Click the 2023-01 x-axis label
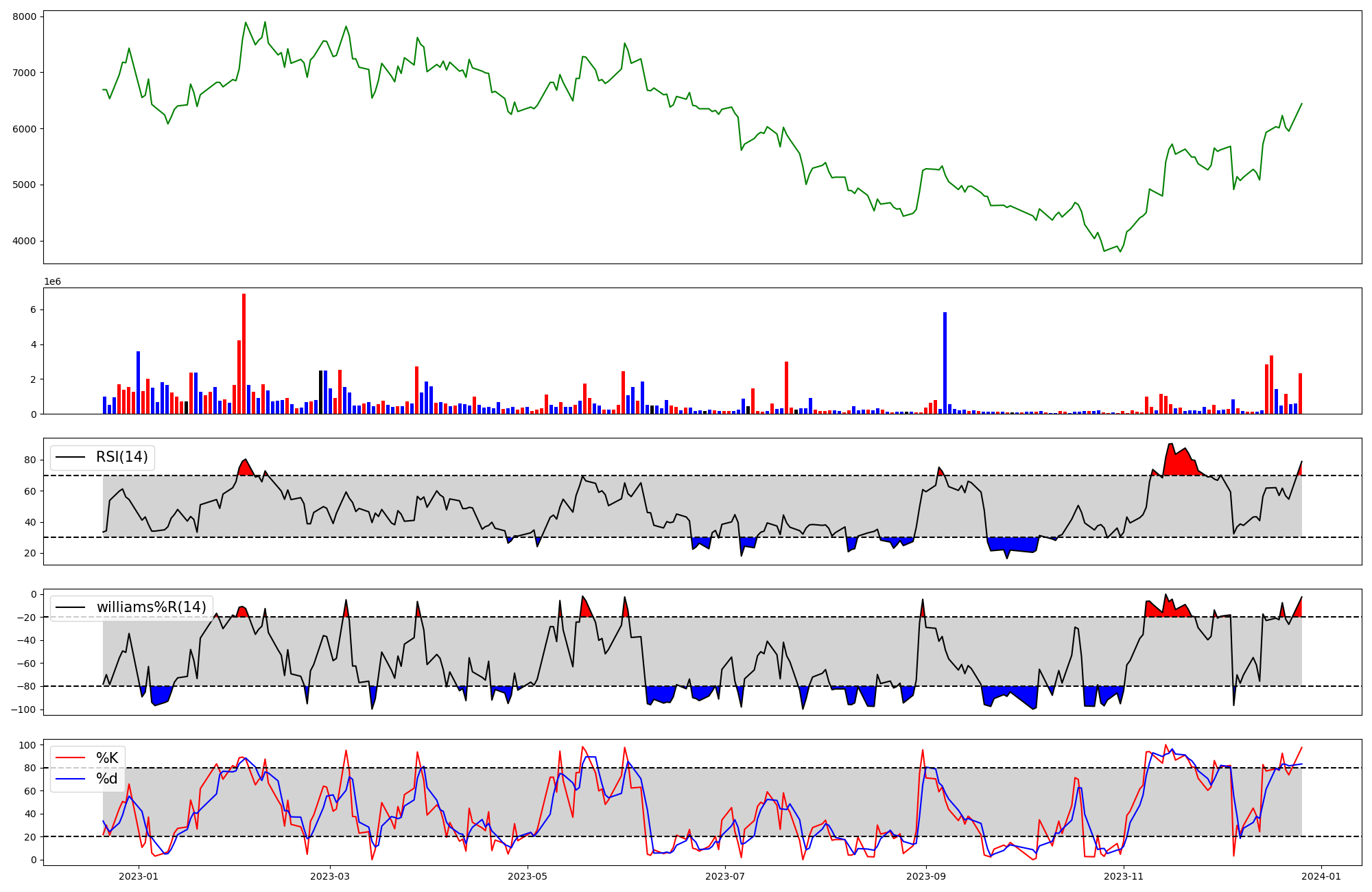The image size is (1372, 892). (139, 876)
